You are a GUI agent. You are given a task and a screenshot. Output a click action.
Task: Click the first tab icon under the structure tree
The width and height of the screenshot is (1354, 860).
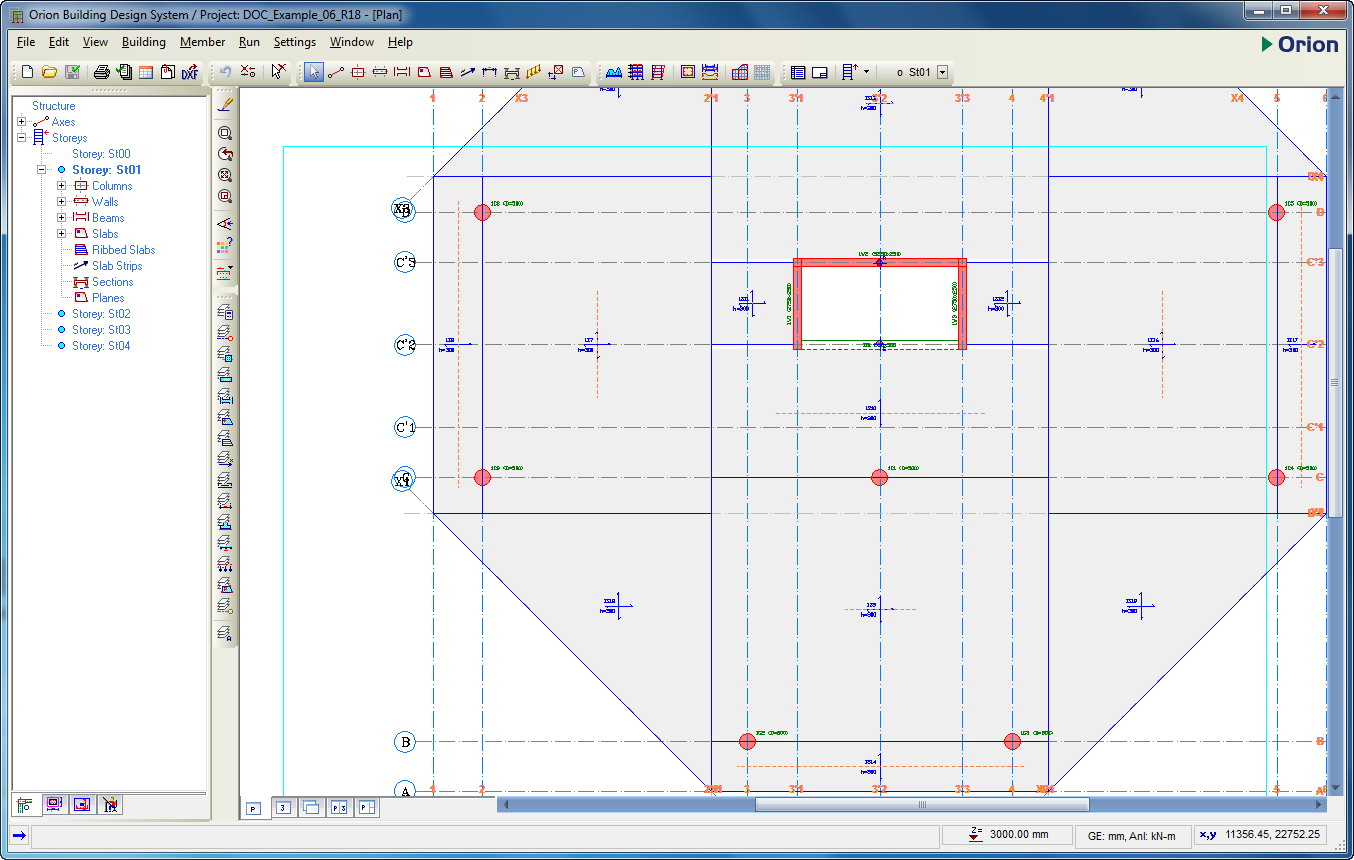(25, 804)
